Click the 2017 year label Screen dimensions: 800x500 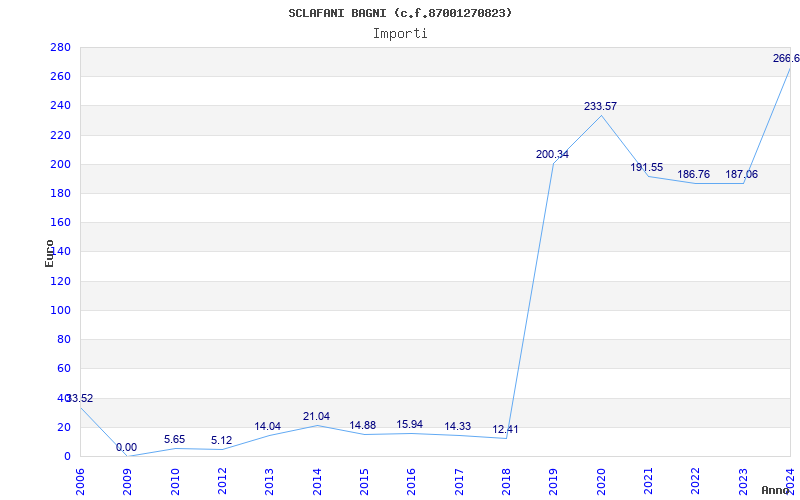[459, 482]
